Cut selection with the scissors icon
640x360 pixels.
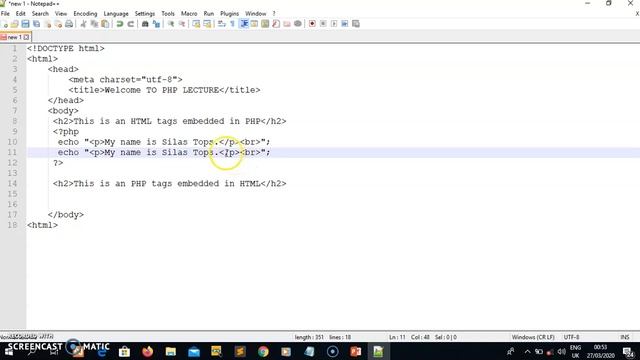pyautogui.click(x=83, y=24)
